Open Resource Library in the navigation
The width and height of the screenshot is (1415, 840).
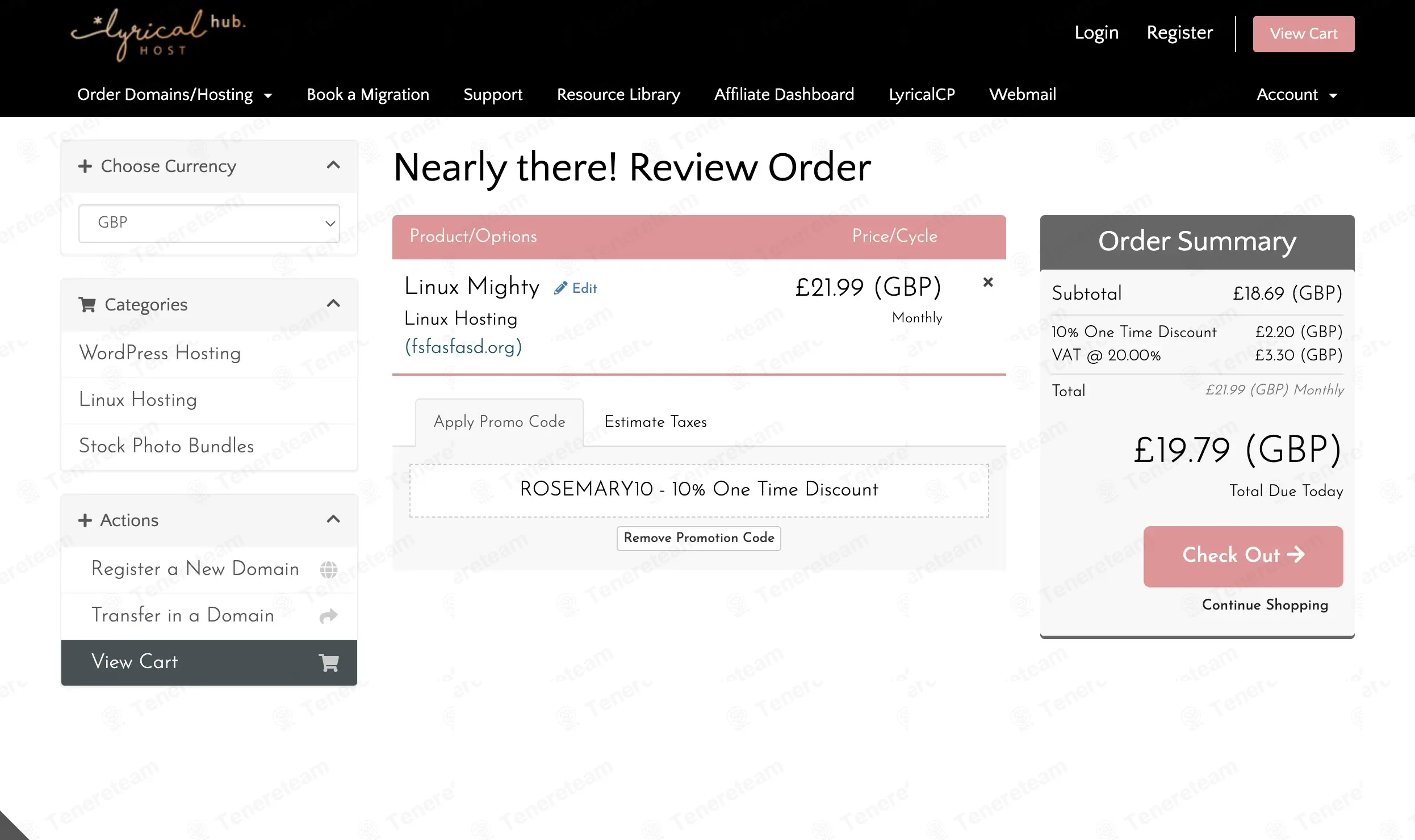(x=618, y=94)
